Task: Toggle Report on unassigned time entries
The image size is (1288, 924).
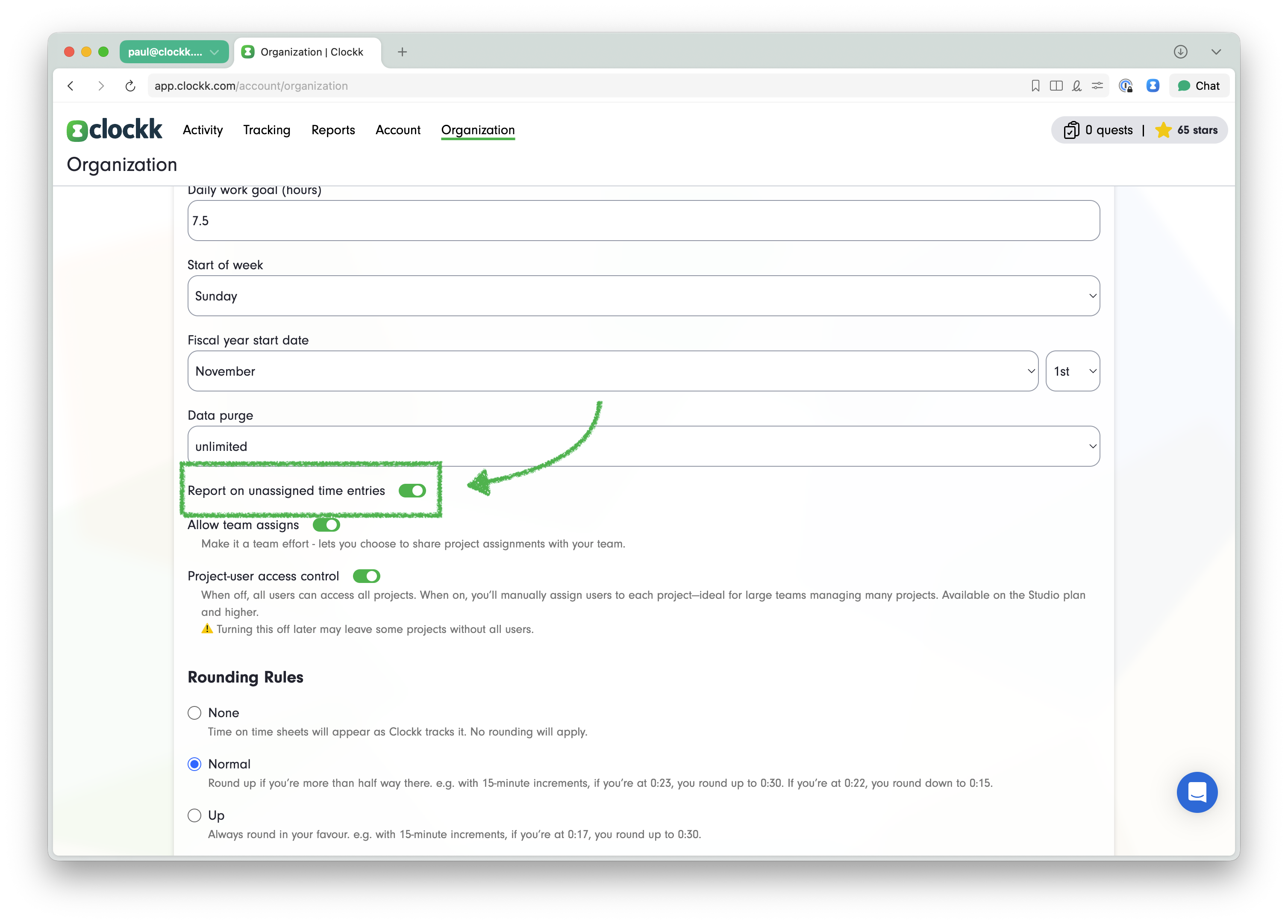Action: (412, 491)
